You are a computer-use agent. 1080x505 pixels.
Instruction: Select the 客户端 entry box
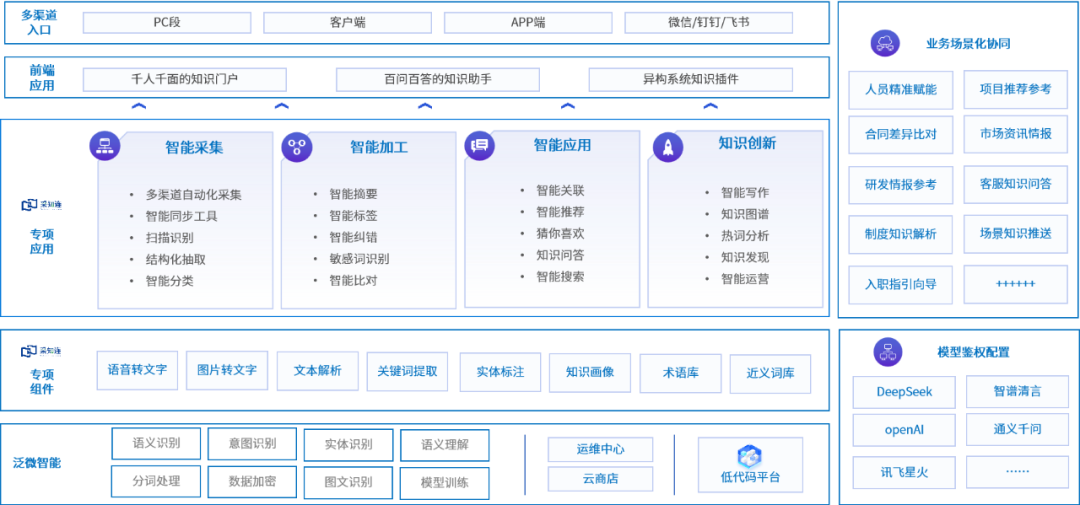tap(348, 22)
